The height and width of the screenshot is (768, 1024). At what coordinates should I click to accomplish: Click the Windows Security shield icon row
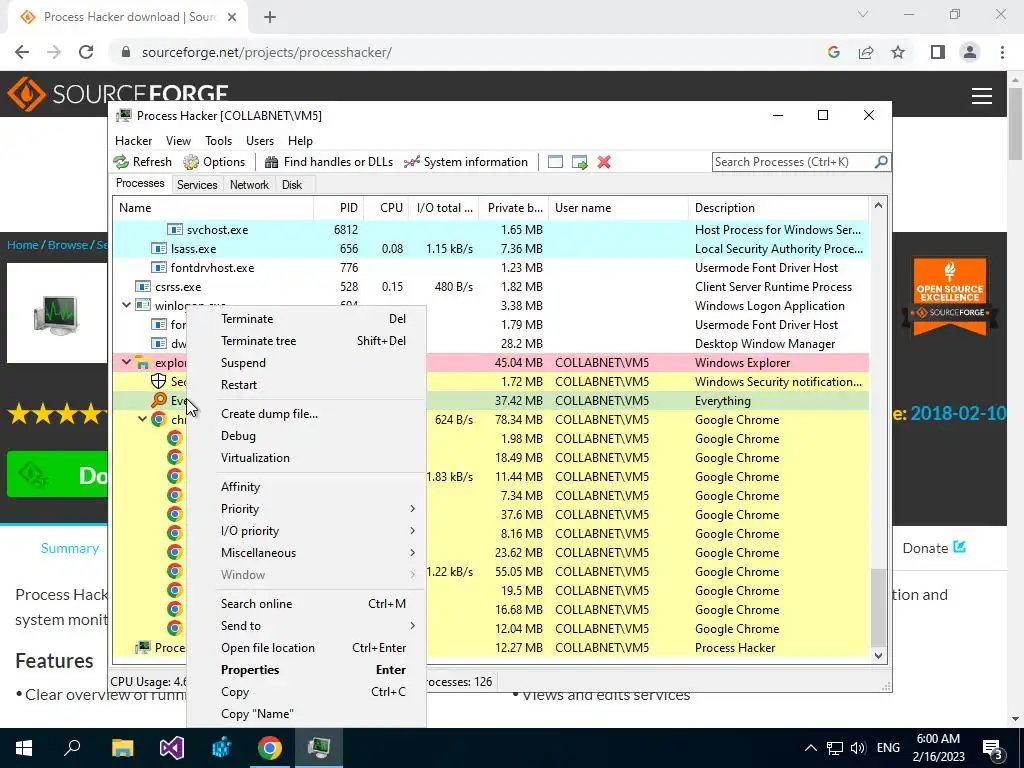click(159, 381)
